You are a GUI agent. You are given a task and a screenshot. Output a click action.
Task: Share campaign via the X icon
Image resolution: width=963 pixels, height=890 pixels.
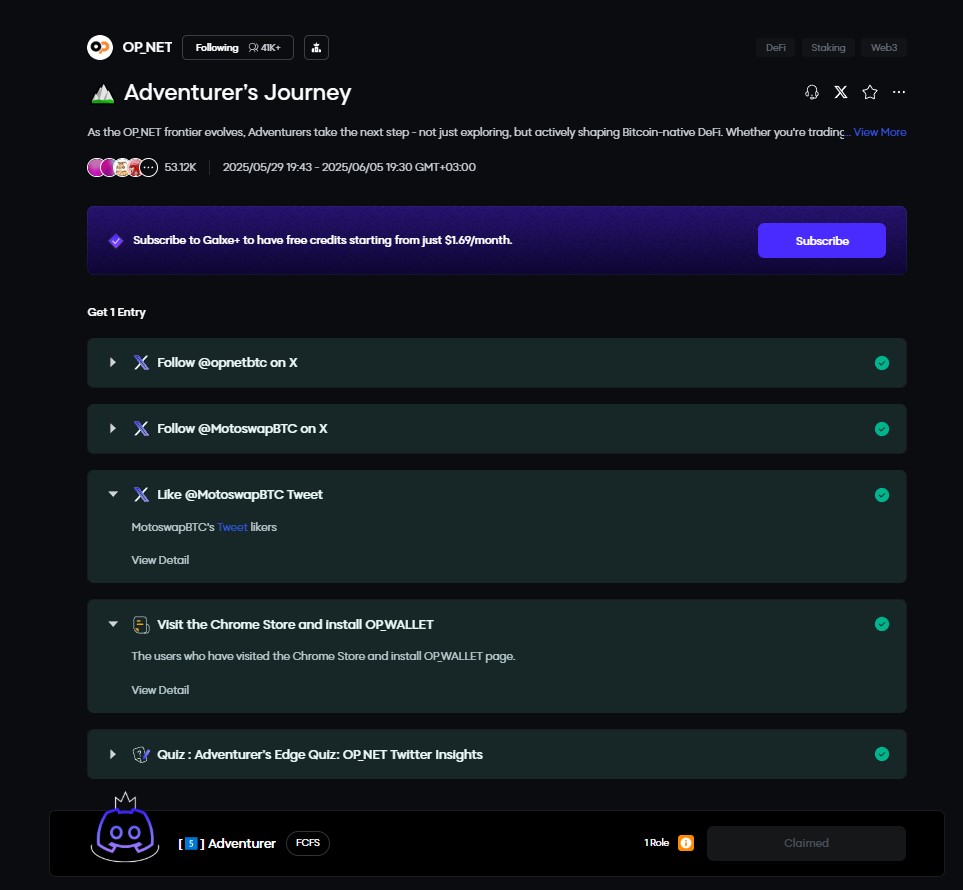tap(841, 92)
